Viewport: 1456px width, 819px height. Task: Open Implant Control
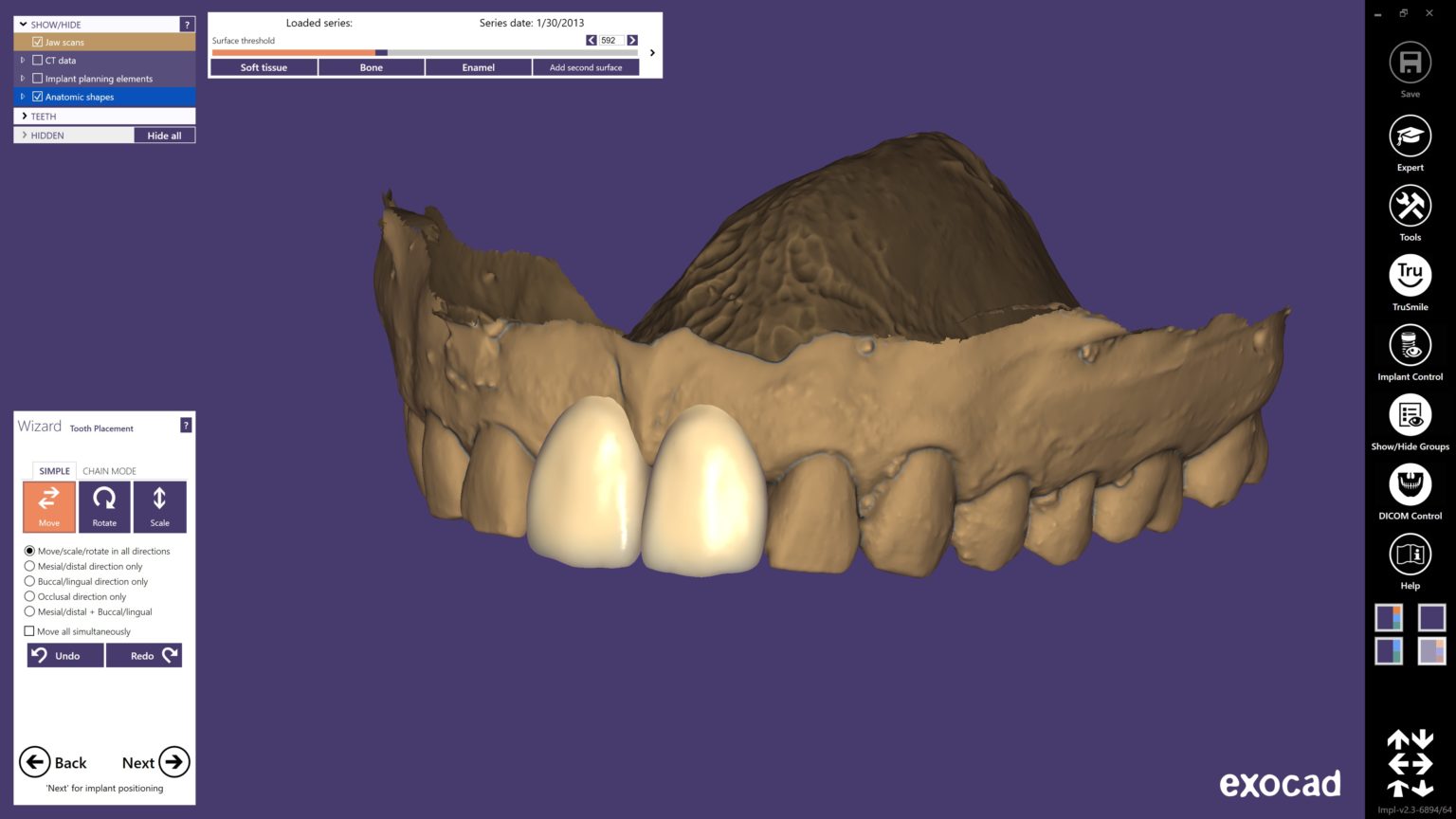(1410, 352)
